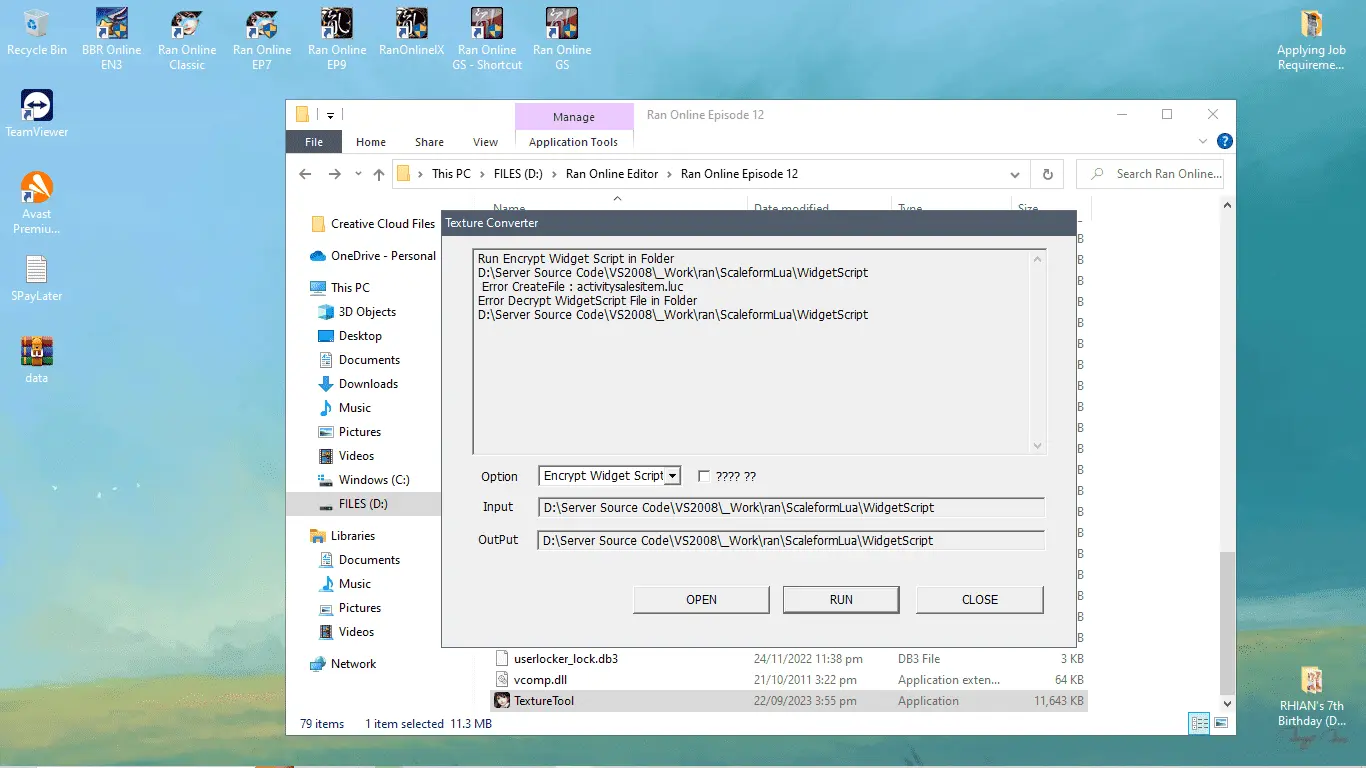Open the Encrypt Widget Script option dropdown
The height and width of the screenshot is (768, 1366).
coord(673,476)
